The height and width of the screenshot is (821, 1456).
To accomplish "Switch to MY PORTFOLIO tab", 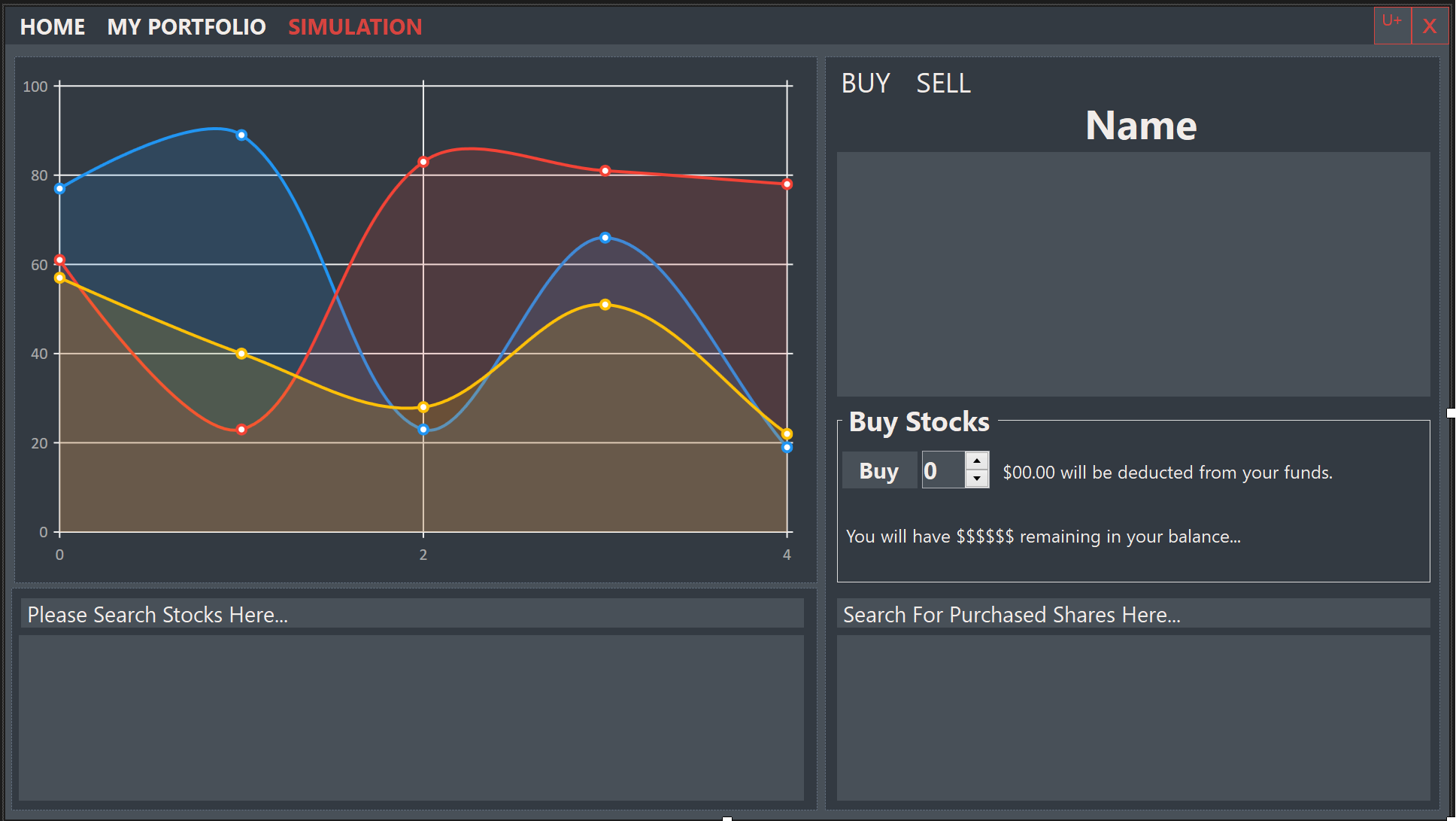I will click(187, 27).
